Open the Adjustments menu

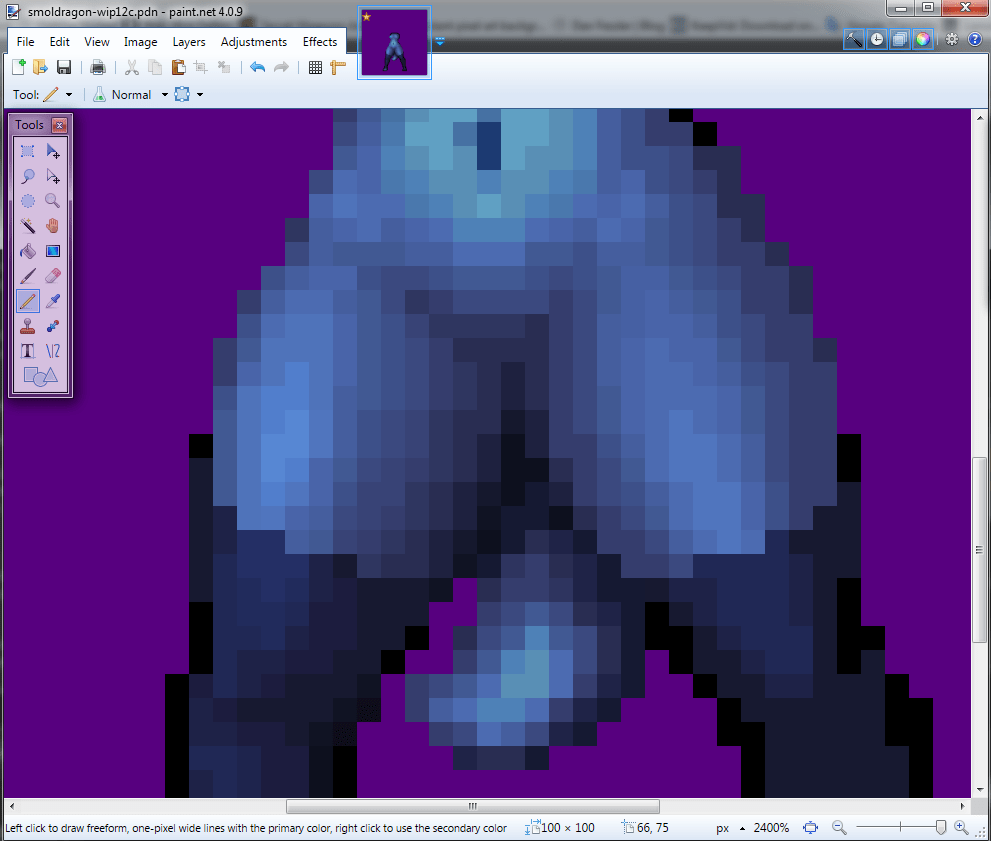[254, 42]
